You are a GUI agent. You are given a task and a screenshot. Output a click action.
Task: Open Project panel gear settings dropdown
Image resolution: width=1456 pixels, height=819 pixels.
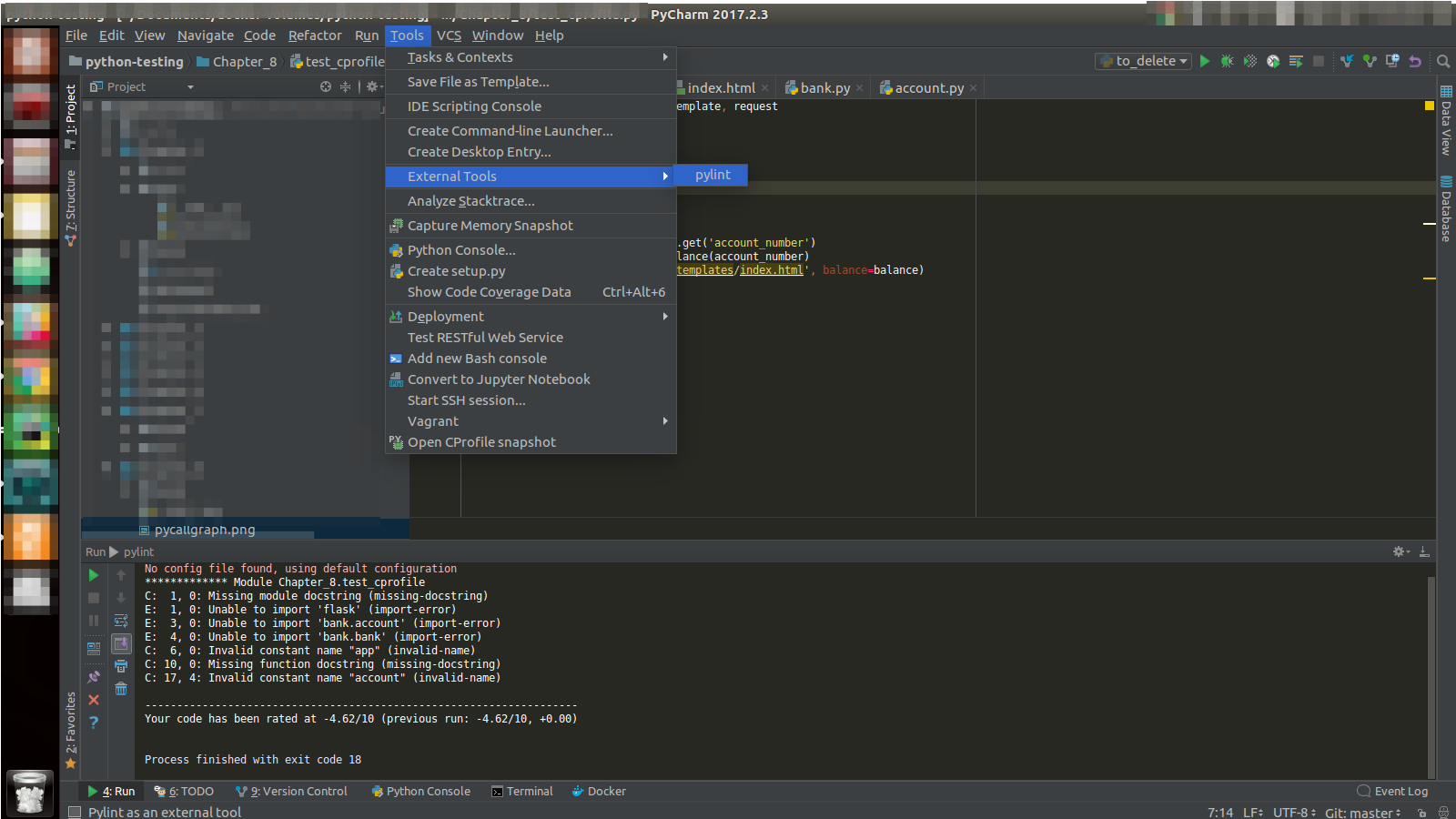[374, 86]
